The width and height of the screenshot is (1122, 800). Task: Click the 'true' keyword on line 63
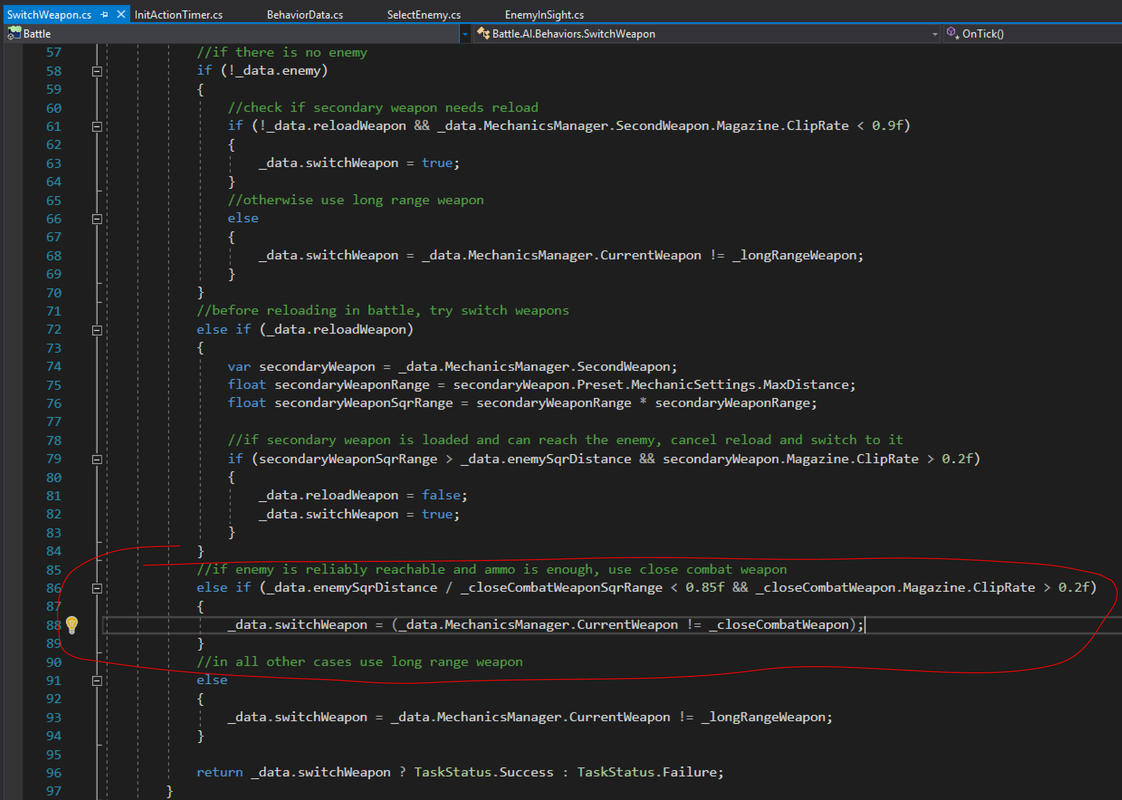(x=437, y=163)
